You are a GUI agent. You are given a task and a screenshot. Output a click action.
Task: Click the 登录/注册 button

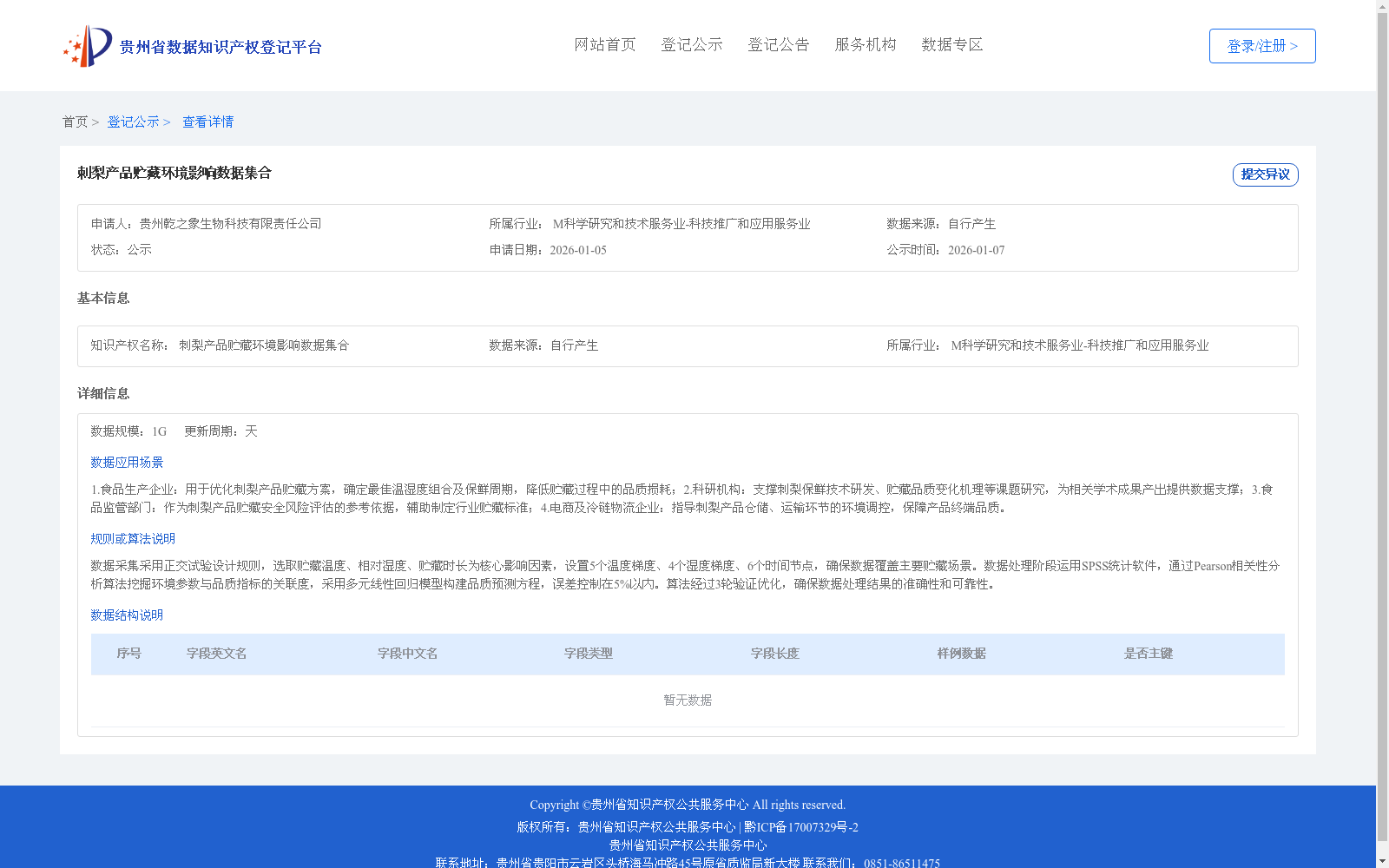pyautogui.click(x=1262, y=46)
